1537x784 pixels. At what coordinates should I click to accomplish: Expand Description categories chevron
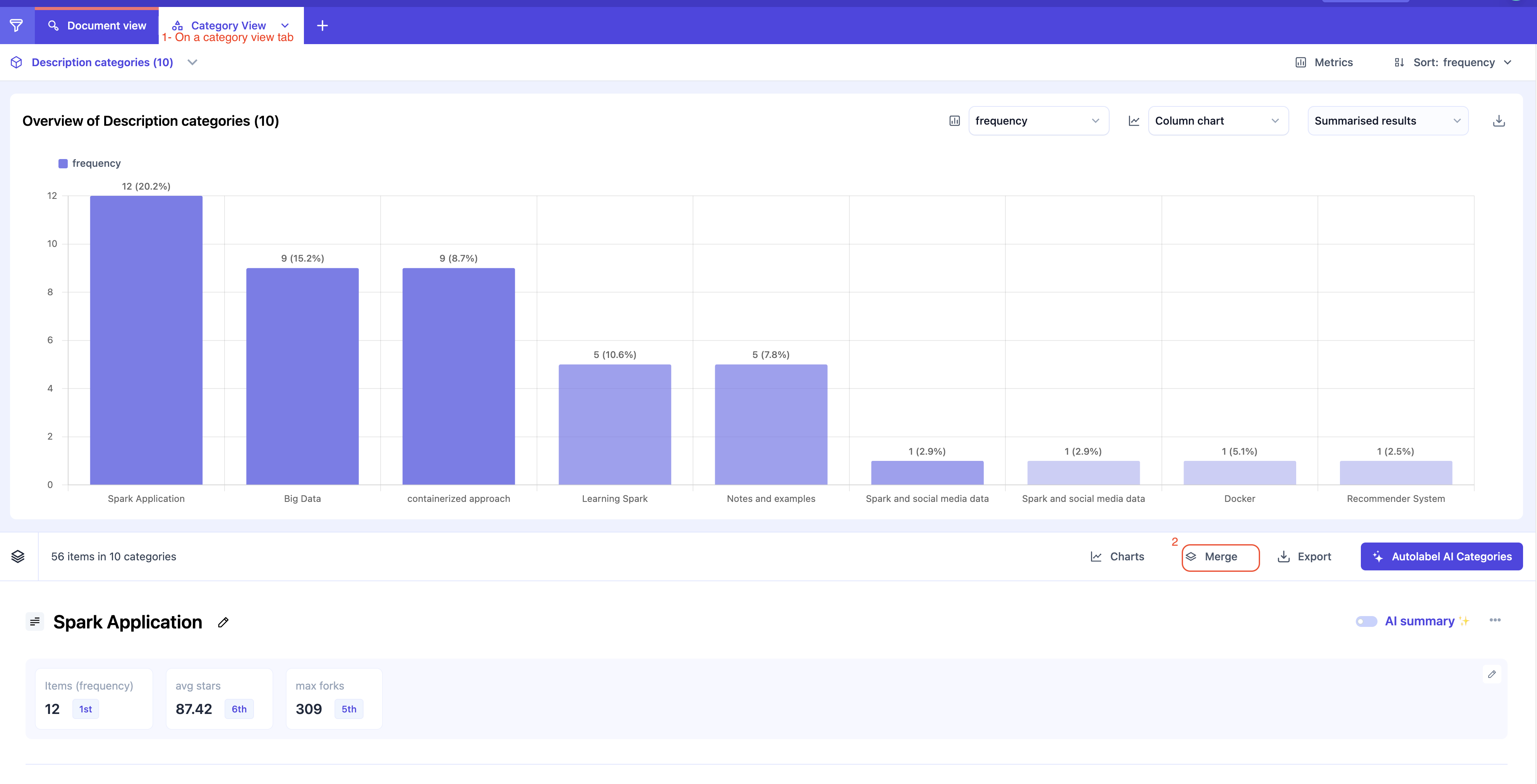pos(192,63)
